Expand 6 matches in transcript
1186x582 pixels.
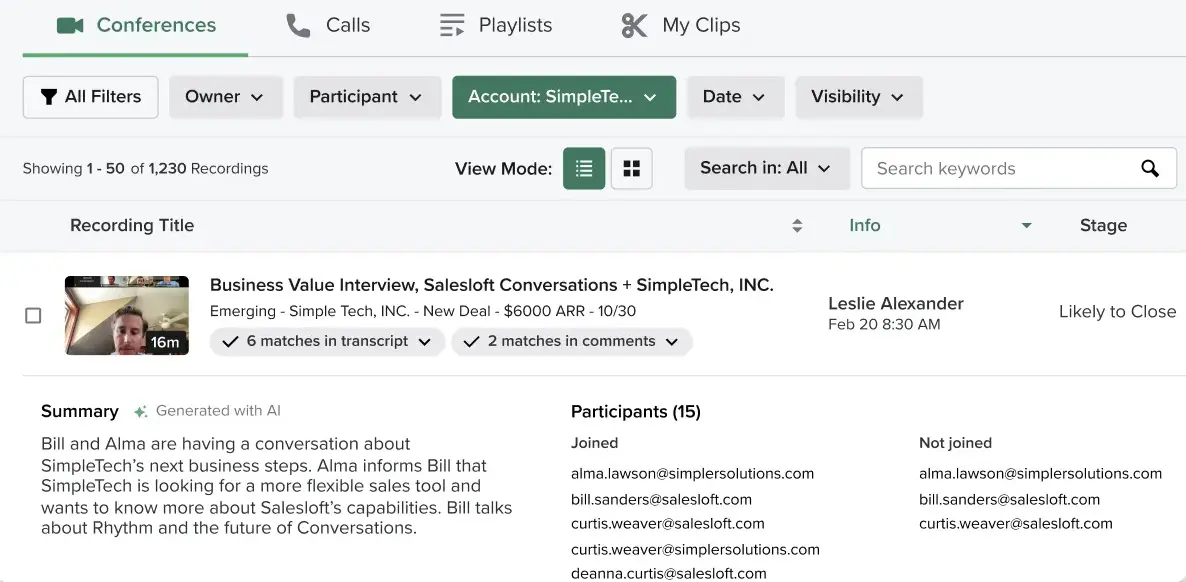pos(327,341)
